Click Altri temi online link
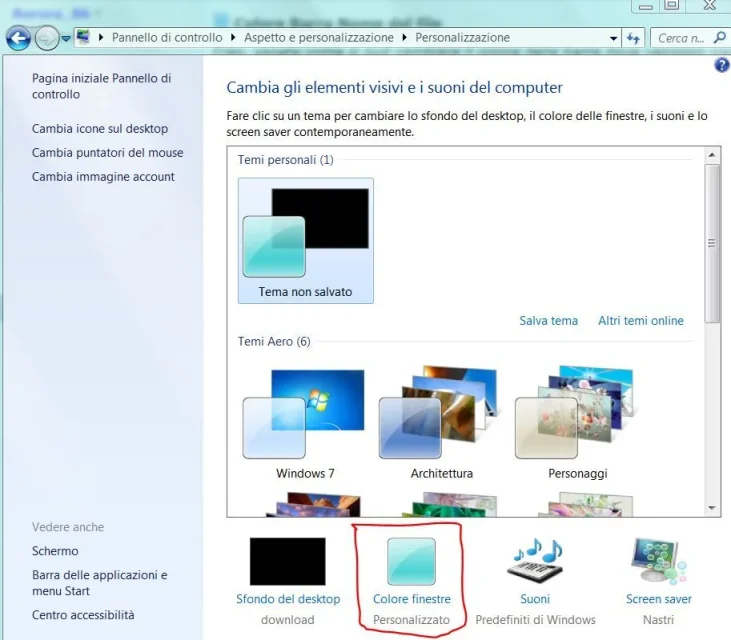 (x=641, y=321)
